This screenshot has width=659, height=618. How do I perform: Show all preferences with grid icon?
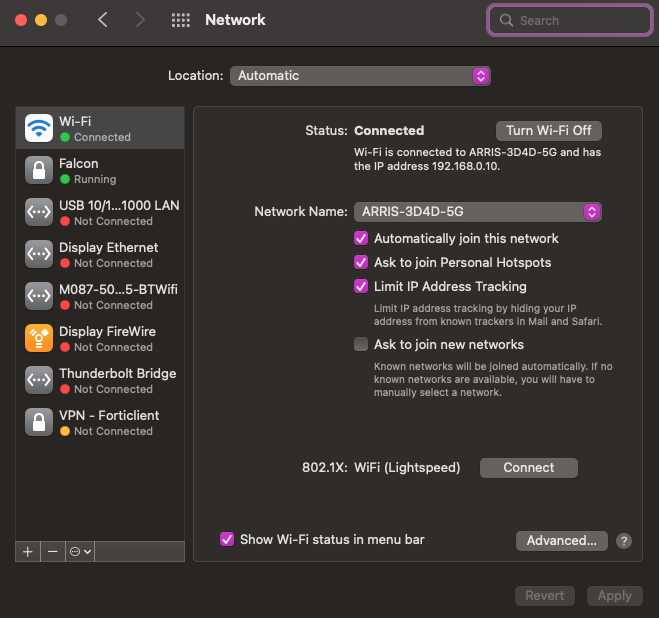(x=181, y=20)
